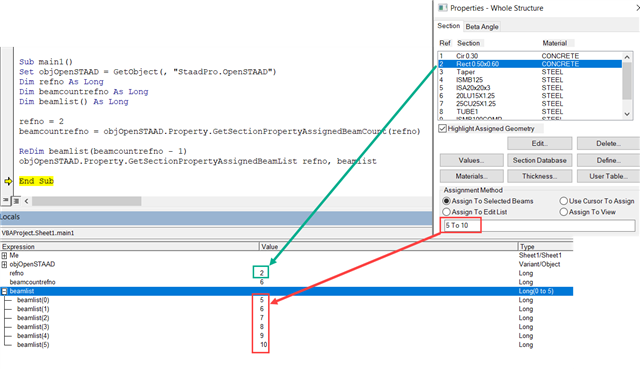Viewport: 640px width, 369px height.
Task: Click the section list scroll-down arrow
Action: pyautogui.click(x=627, y=114)
